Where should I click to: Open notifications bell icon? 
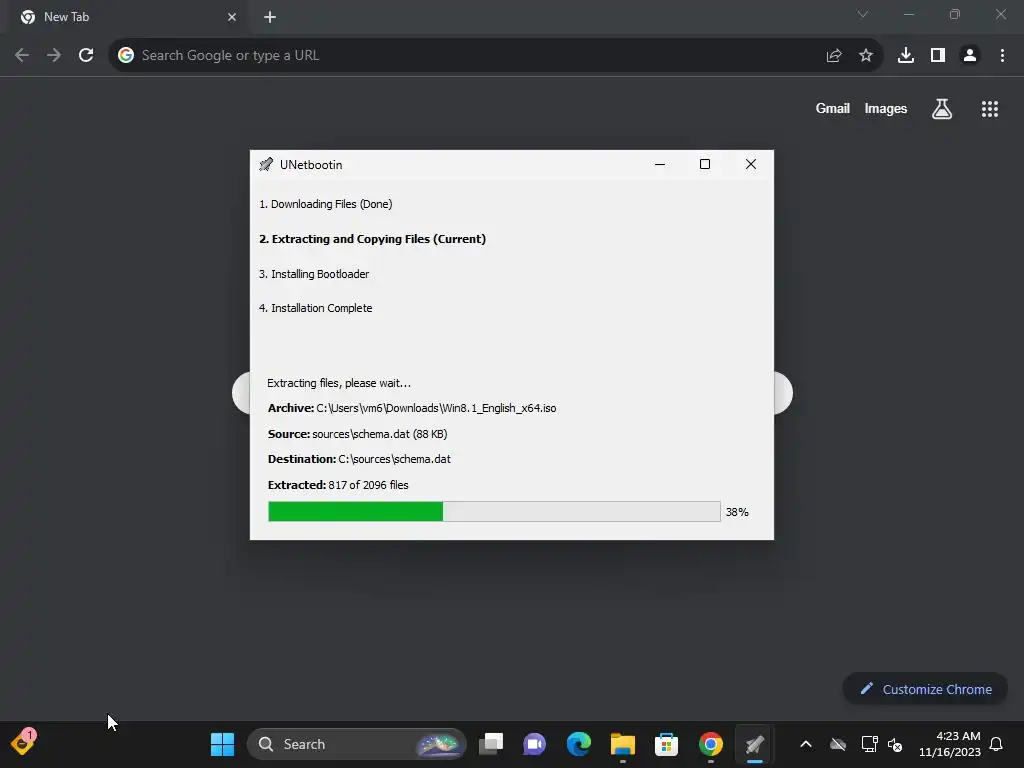(997, 744)
